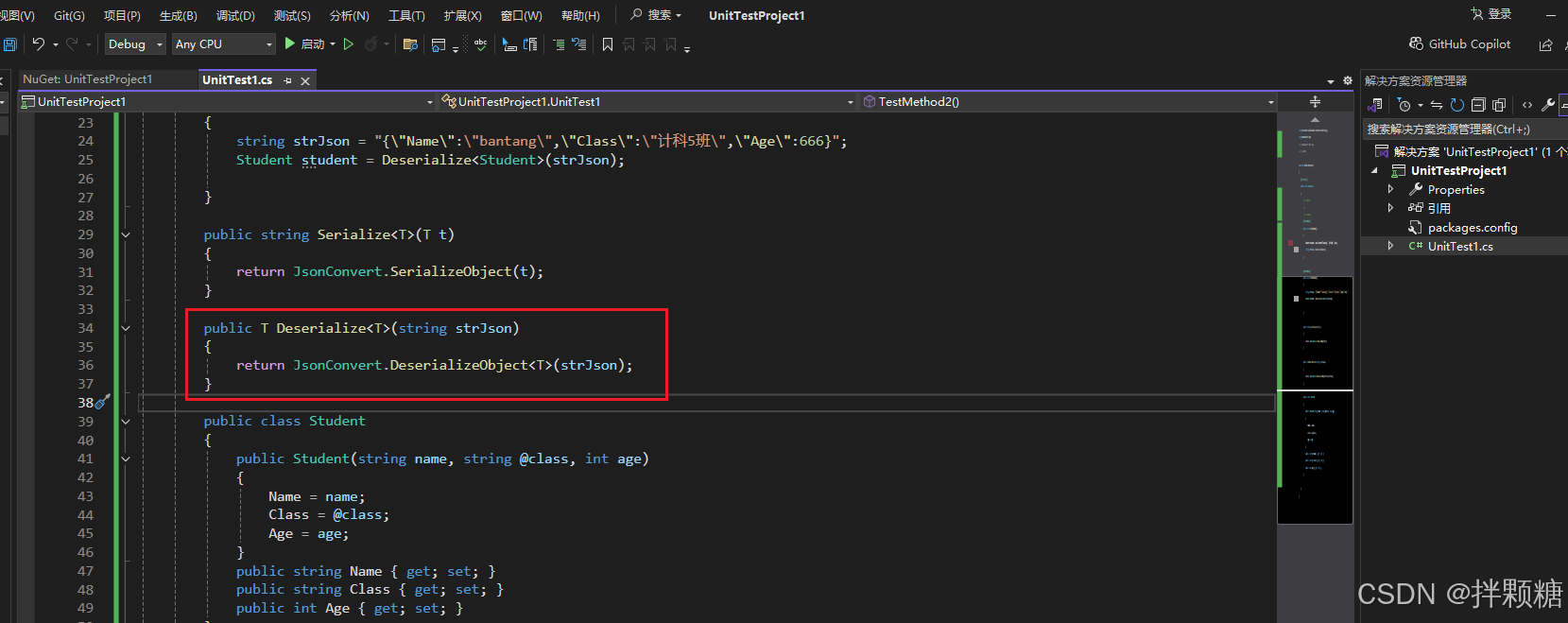Open the Git(G) menu
The width and height of the screenshot is (1568, 623).
coord(69,15)
